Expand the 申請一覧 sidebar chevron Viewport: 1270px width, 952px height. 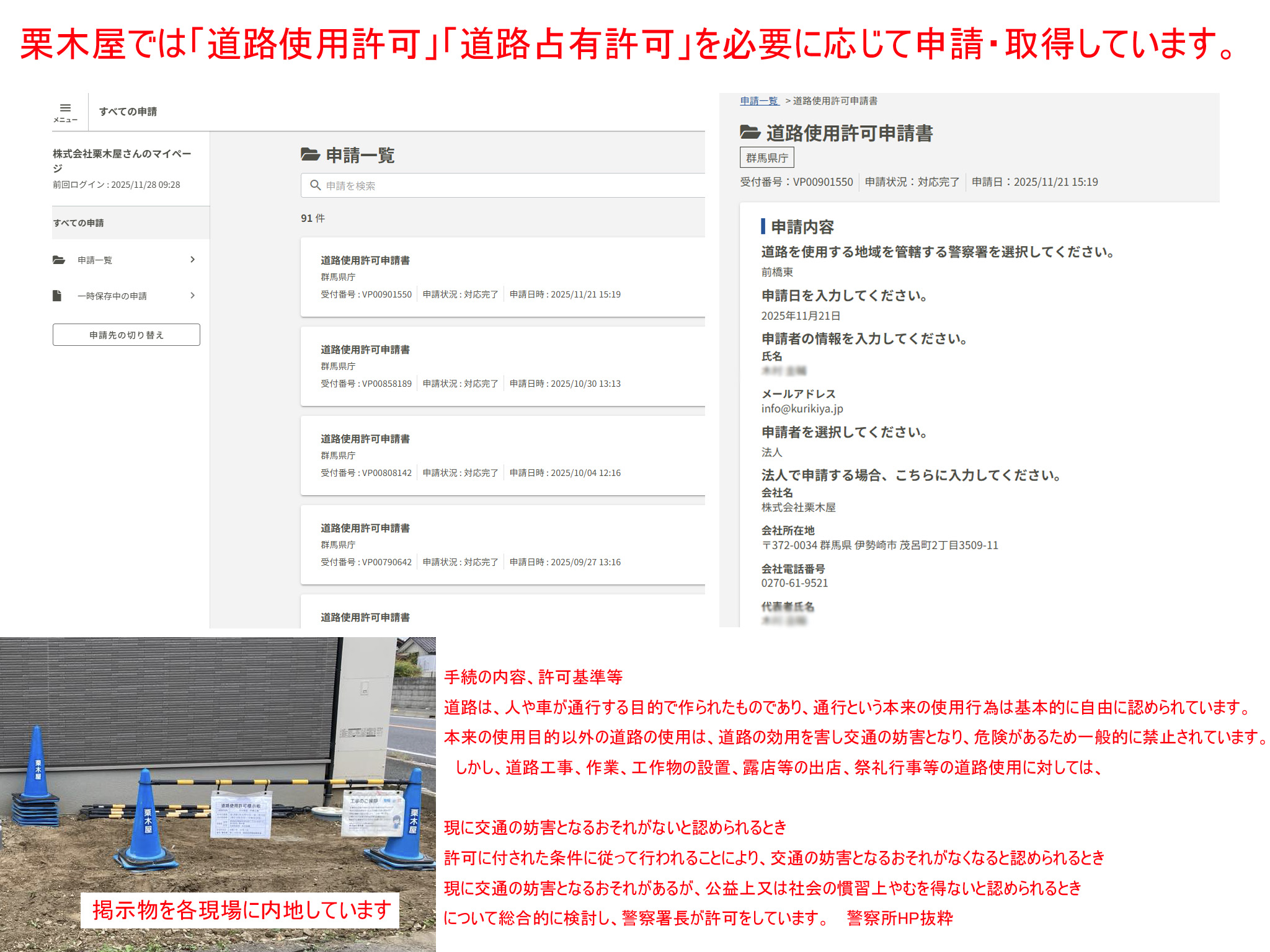click(193, 260)
